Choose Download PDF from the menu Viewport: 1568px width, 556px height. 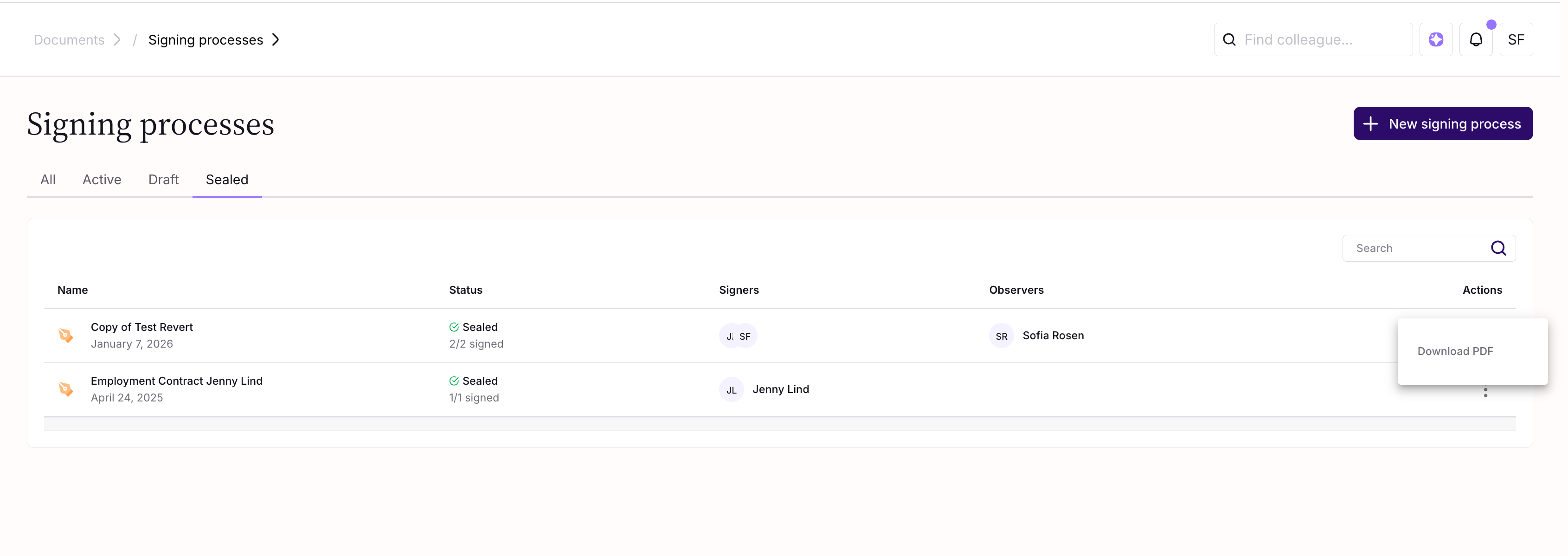[x=1455, y=351]
